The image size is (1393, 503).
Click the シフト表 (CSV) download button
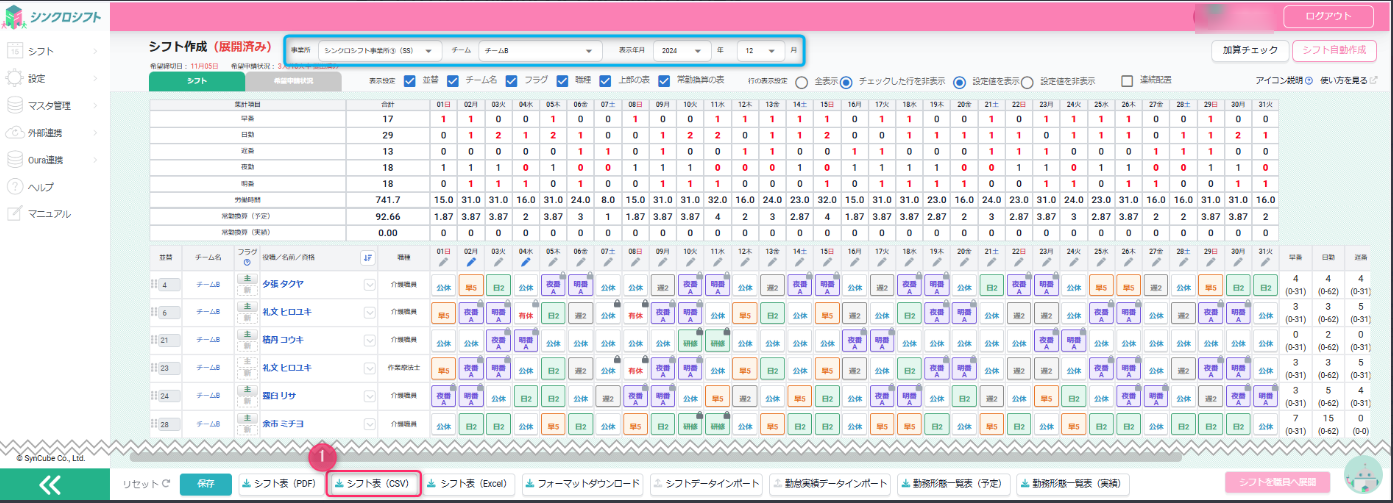point(372,484)
